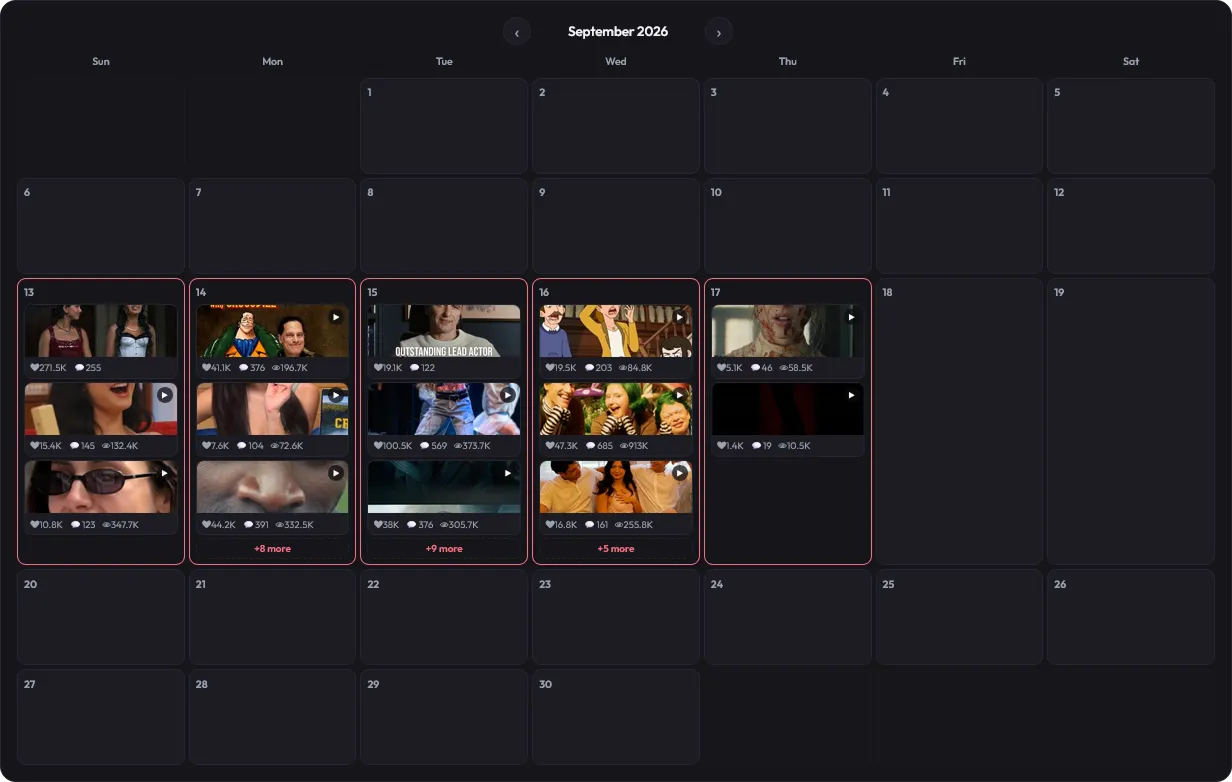Open the thumbnail above 7.6K likes
The width and height of the screenshot is (1232, 782).
click(273, 409)
